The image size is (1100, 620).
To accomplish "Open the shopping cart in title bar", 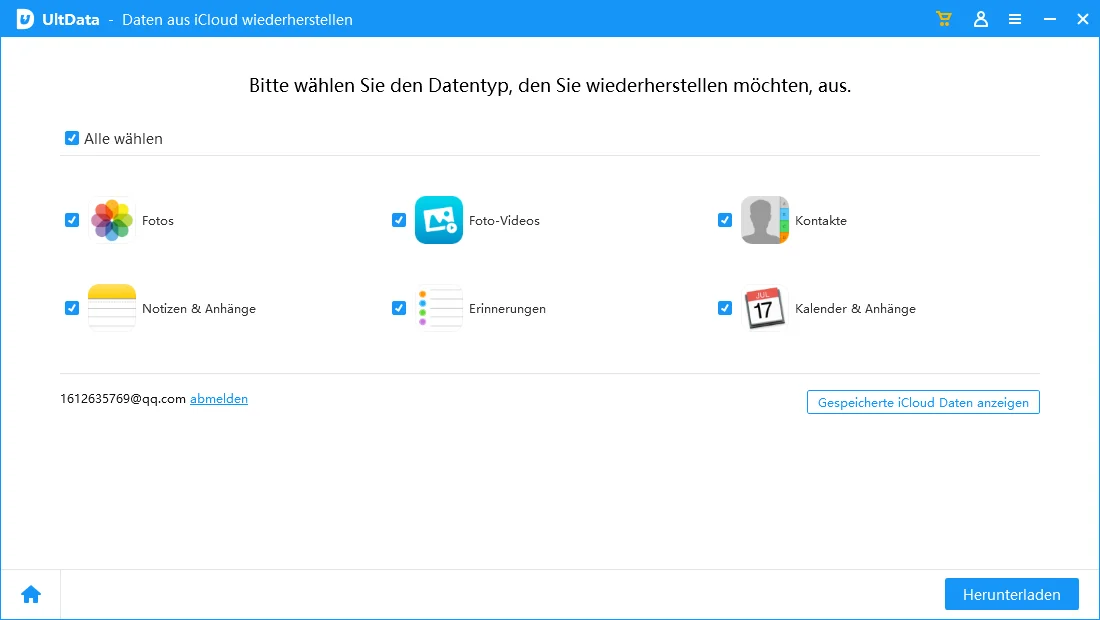I will pyautogui.click(x=943, y=19).
